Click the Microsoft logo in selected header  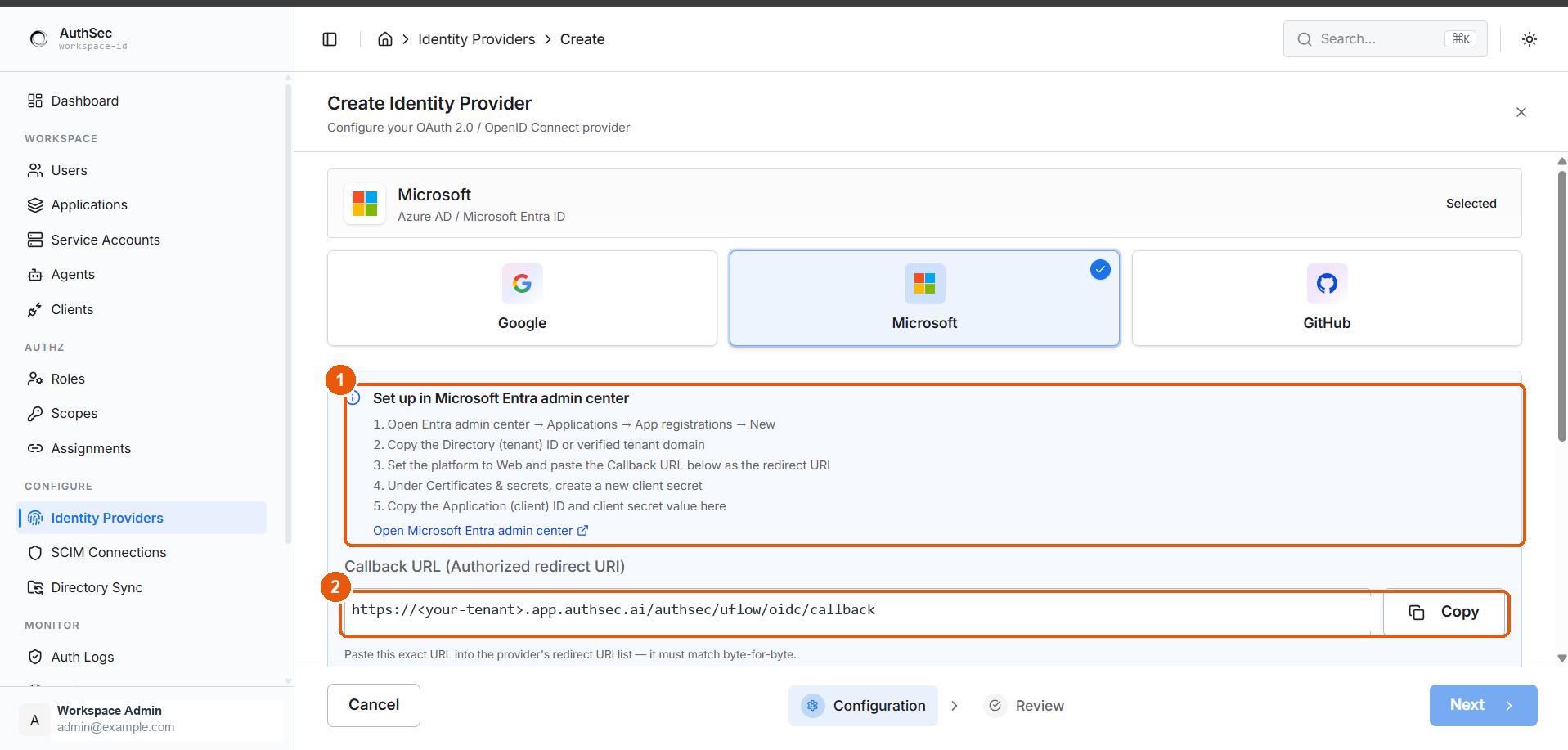point(365,204)
